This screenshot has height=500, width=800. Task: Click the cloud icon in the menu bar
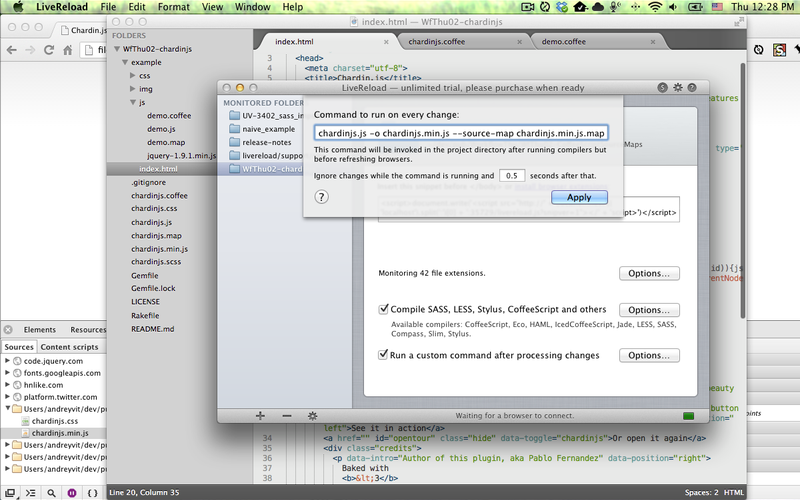pos(597,7)
